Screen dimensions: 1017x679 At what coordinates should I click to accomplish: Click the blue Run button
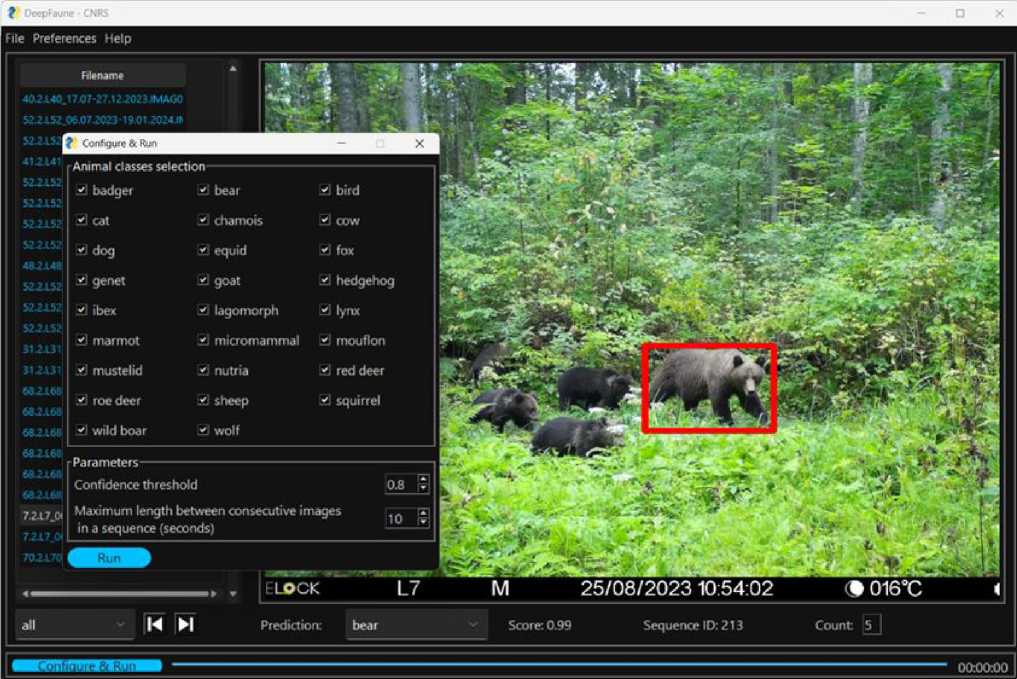(x=109, y=558)
